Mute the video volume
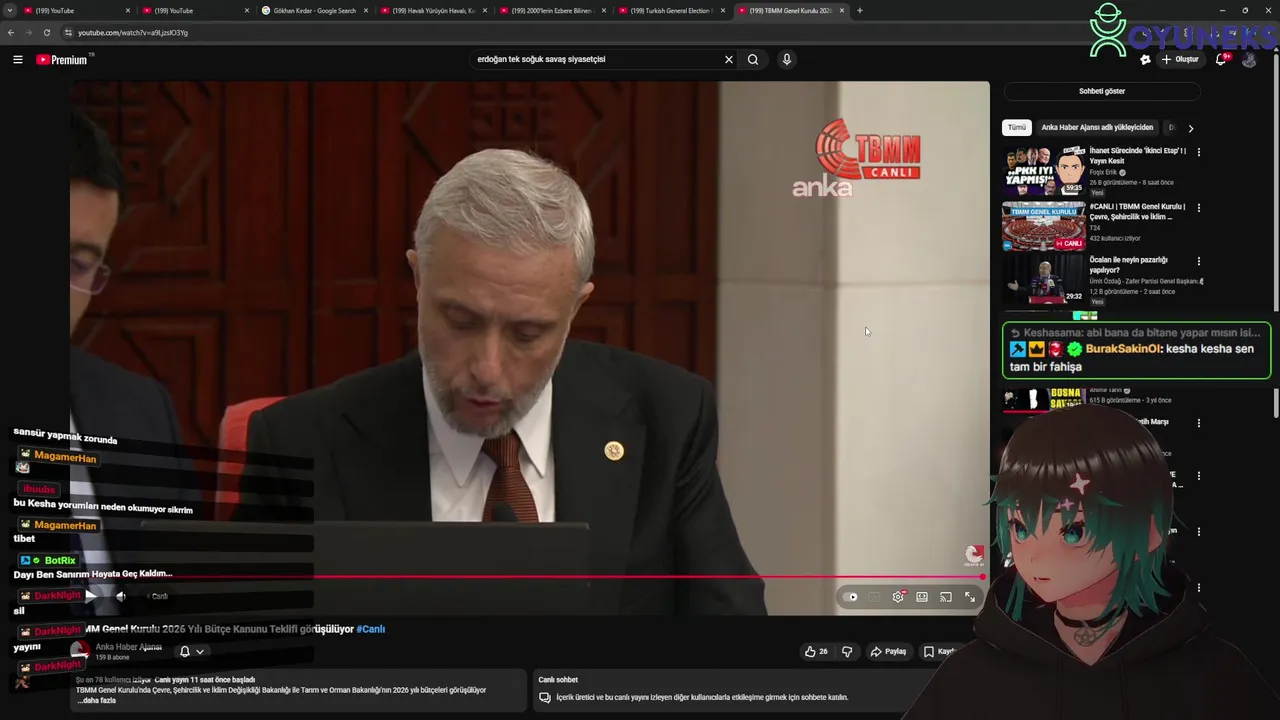This screenshot has width=1280, height=720. pyautogui.click(x=120, y=596)
